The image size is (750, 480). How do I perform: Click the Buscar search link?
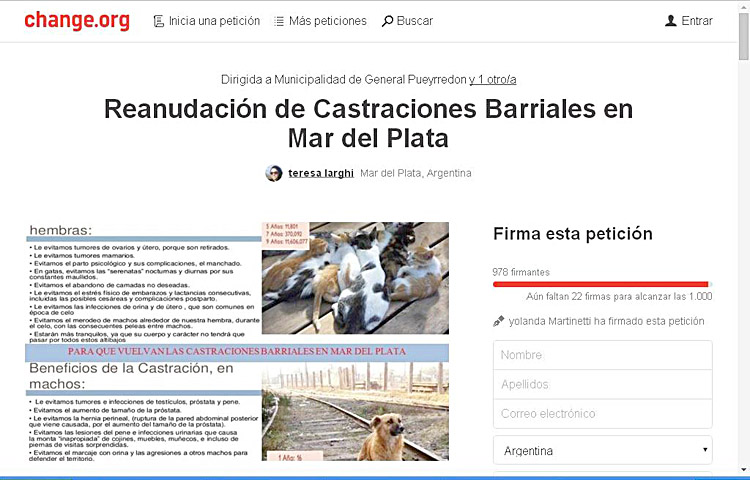[x=414, y=21]
